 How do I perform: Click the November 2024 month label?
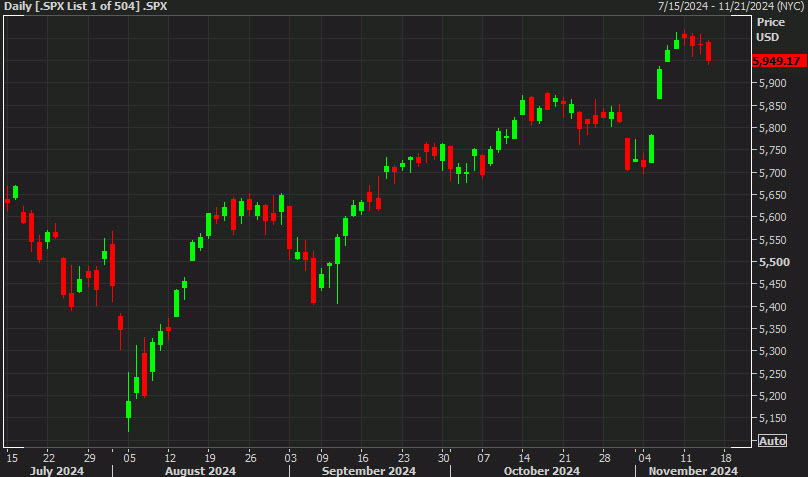[693, 471]
